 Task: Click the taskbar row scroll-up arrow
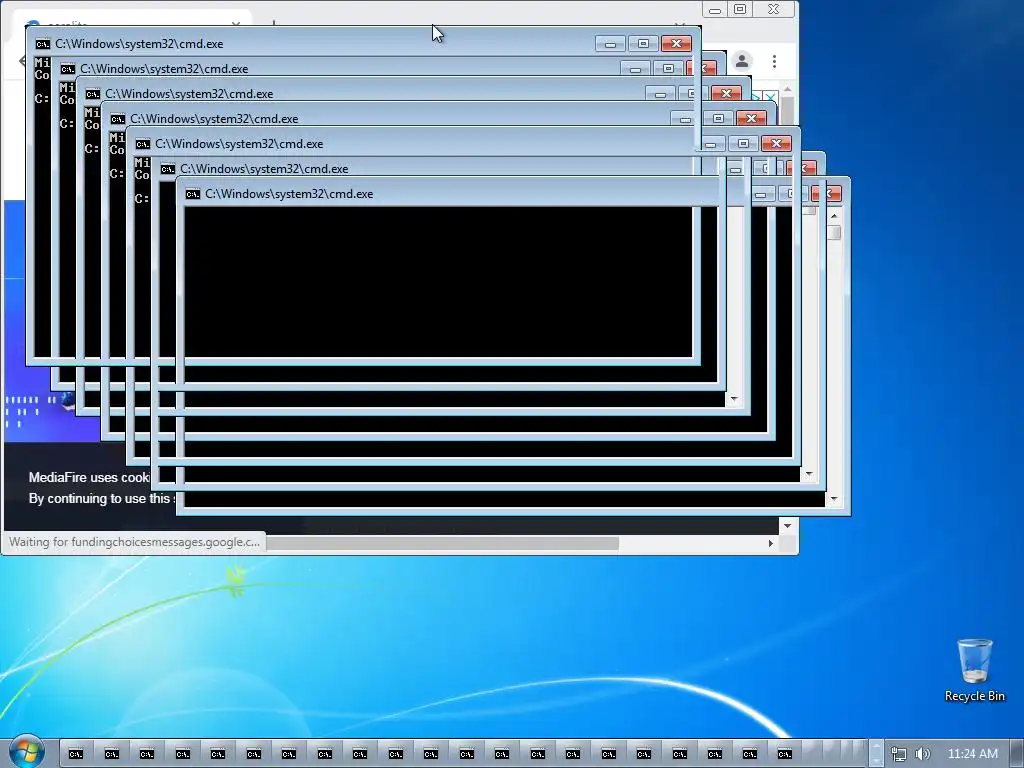(876, 746)
